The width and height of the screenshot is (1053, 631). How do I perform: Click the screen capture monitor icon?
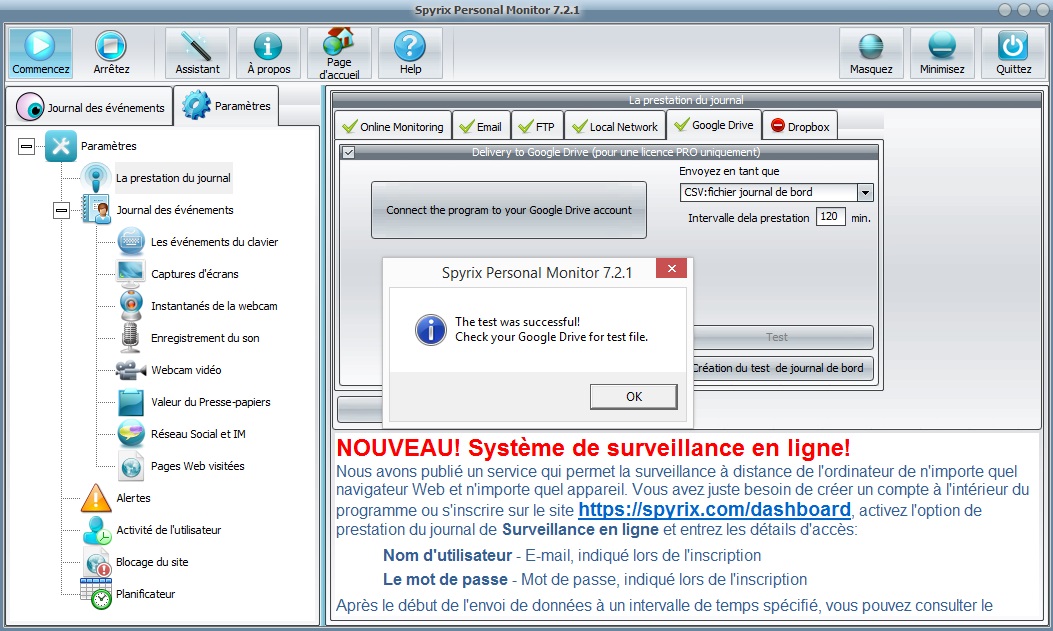(x=131, y=273)
